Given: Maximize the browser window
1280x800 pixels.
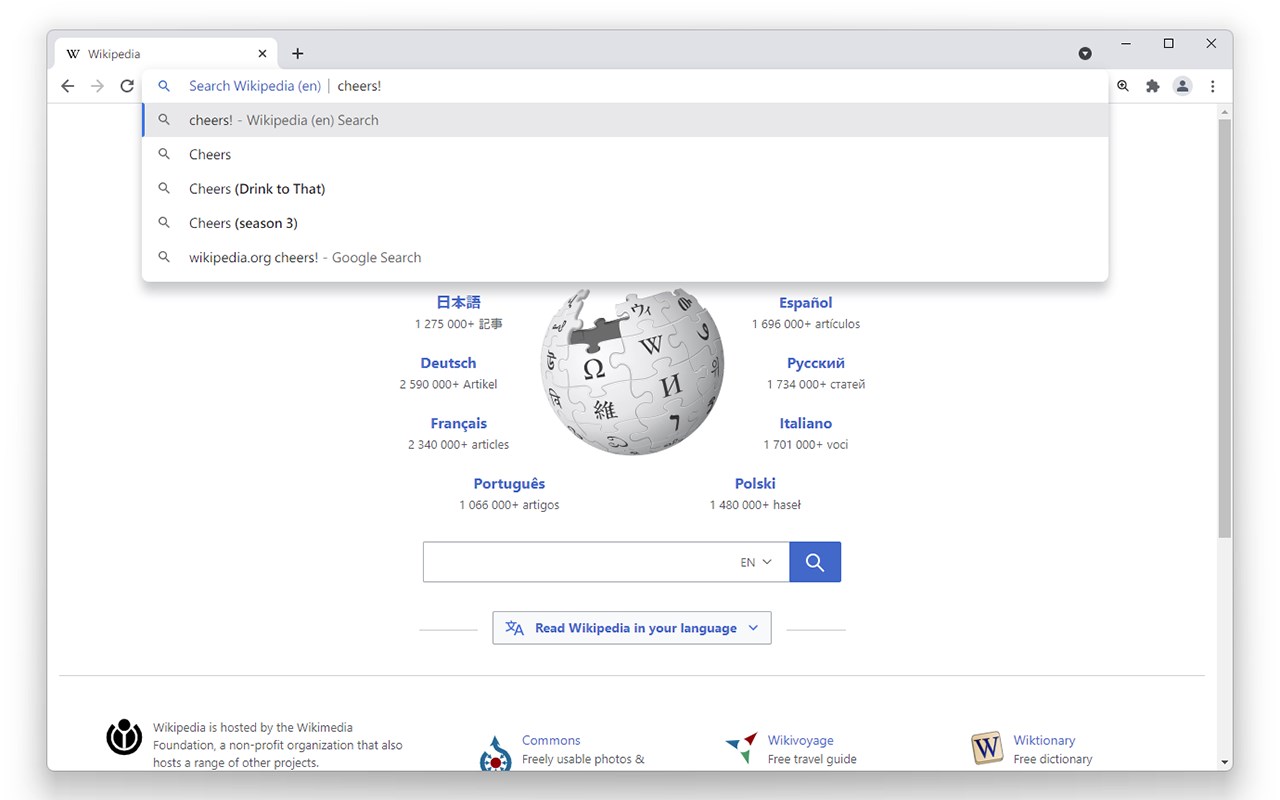Looking at the screenshot, I should [1169, 44].
